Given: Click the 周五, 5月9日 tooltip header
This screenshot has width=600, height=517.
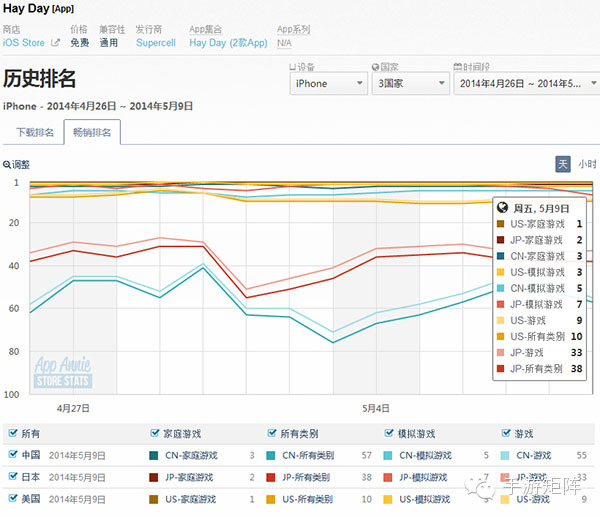Looking at the screenshot, I should pyautogui.click(x=541, y=209).
